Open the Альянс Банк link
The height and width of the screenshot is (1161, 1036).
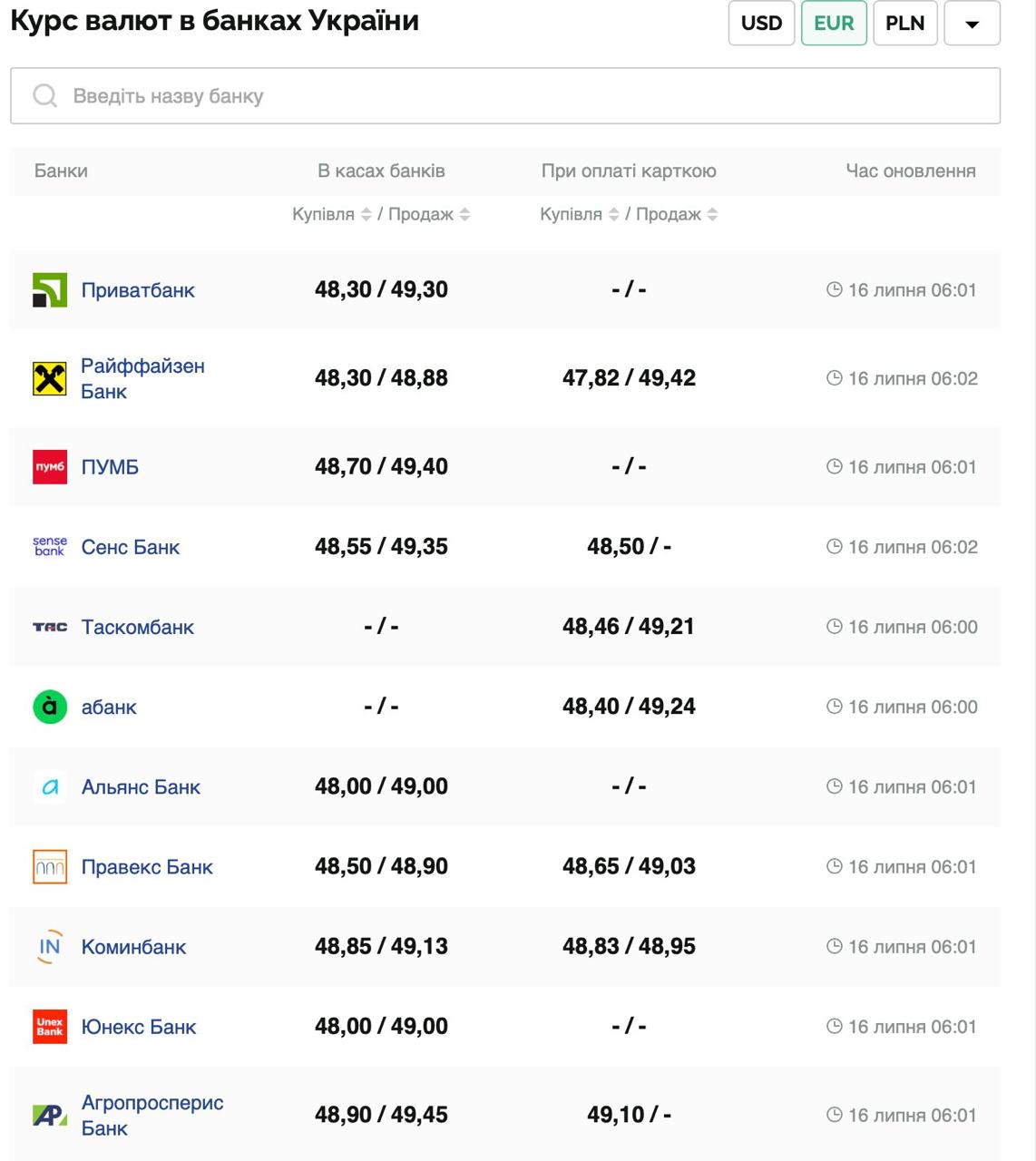(141, 787)
